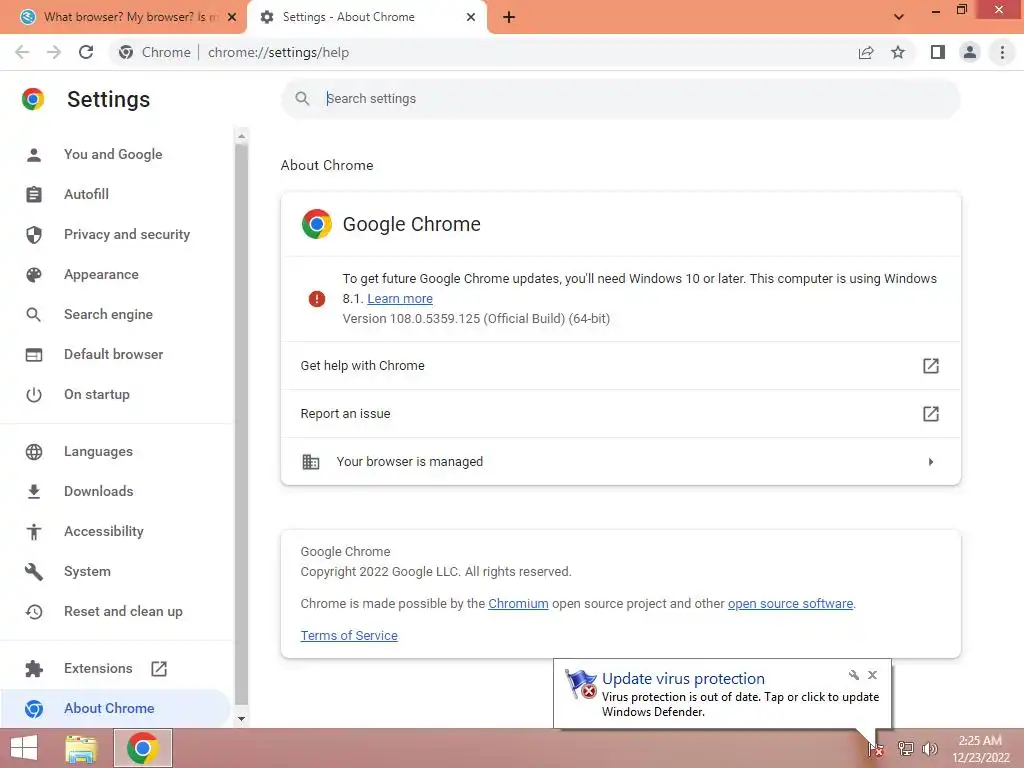
Task: Open Report an issue
Action: (620, 413)
